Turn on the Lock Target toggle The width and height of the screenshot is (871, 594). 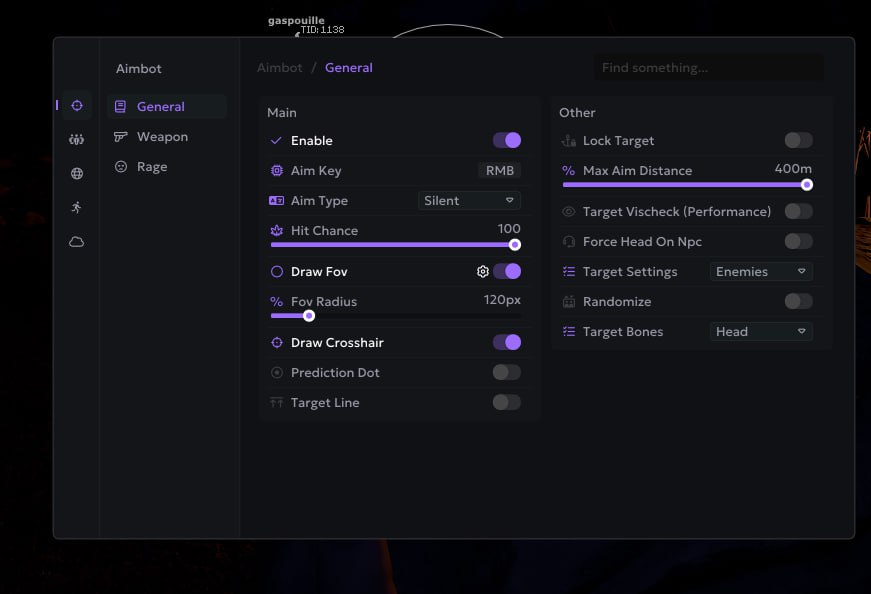(x=798, y=141)
